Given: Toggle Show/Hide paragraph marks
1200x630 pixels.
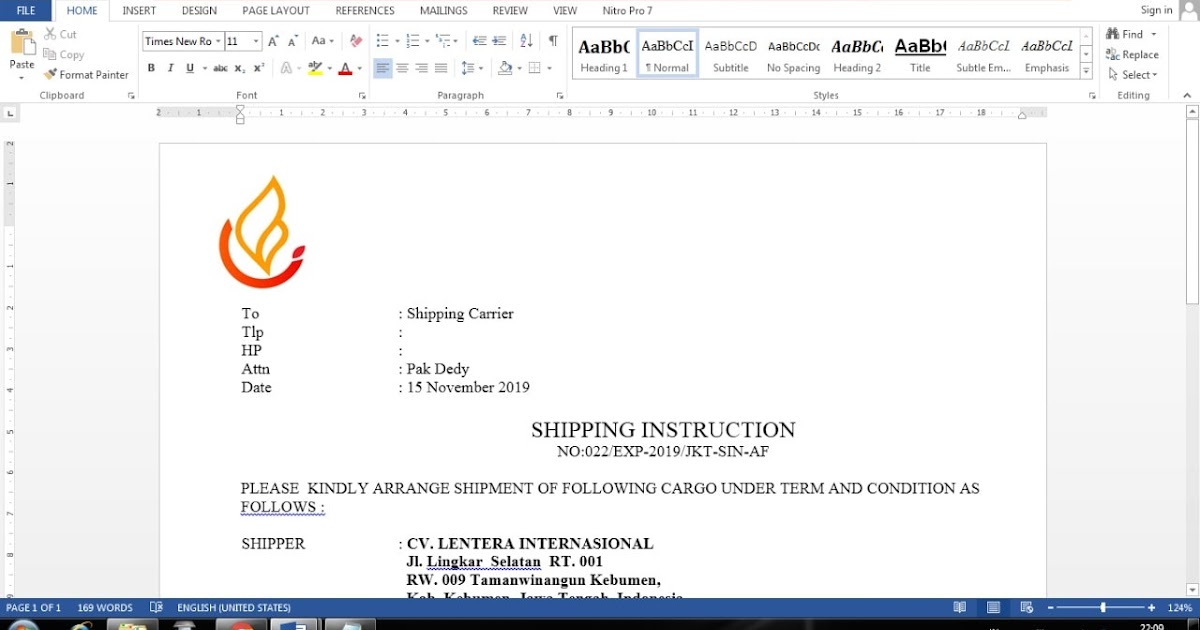Looking at the screenshot, I should click(552, 40).
